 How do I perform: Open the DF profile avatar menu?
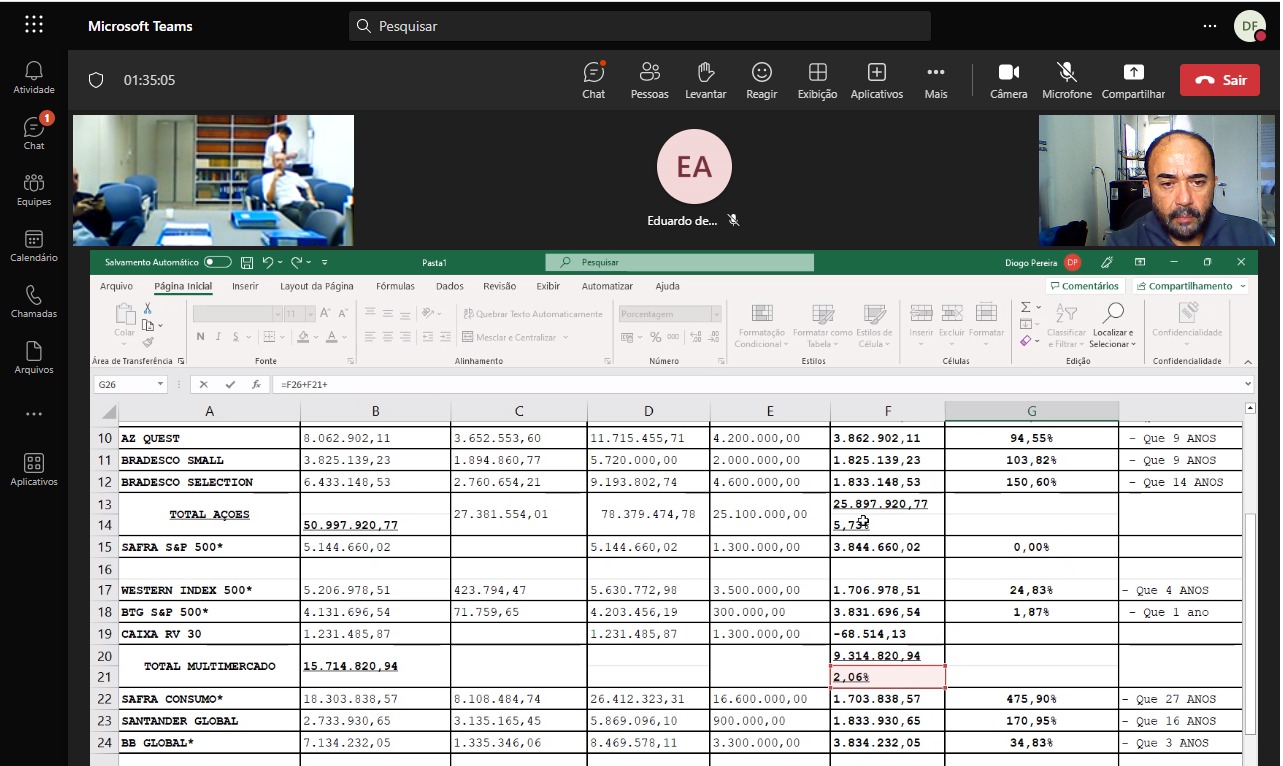click(x=1250, y=26)
